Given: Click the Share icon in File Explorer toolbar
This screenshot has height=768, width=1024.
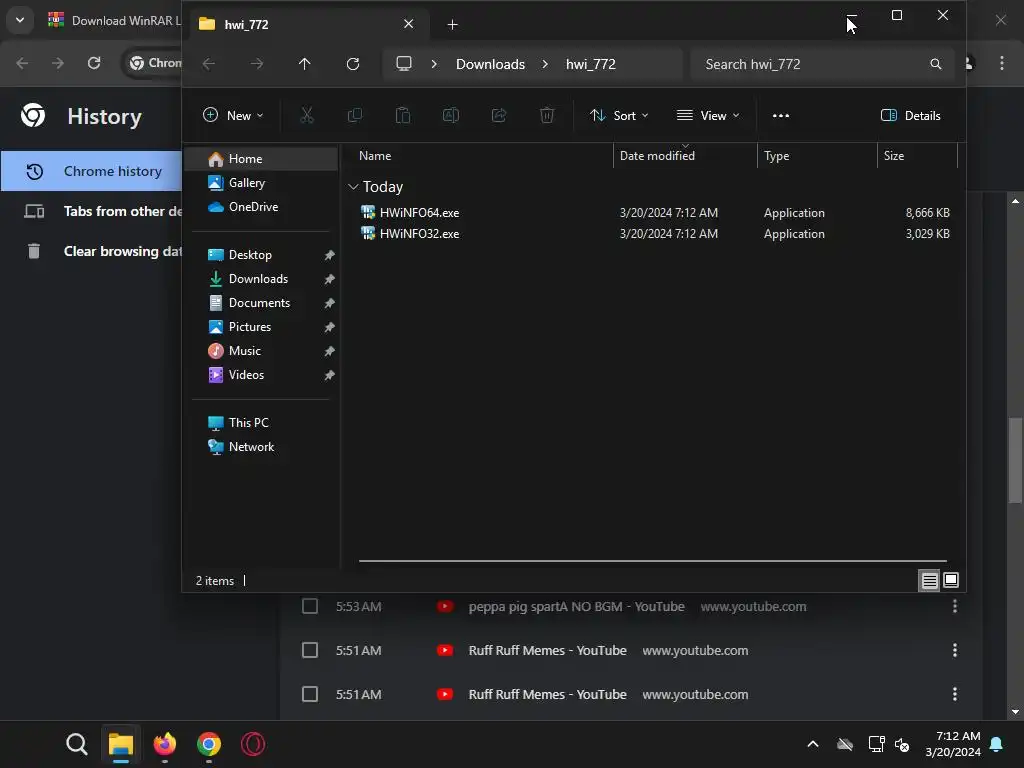Looking at the screenshot, I should pos(499,116).
